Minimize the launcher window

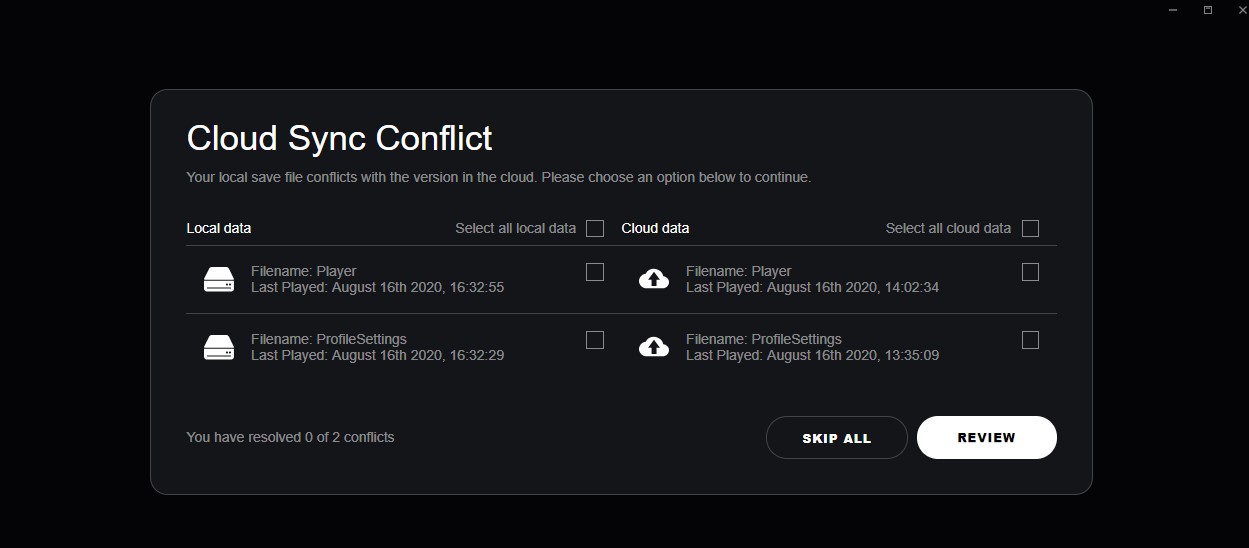tap(1173, 10)
